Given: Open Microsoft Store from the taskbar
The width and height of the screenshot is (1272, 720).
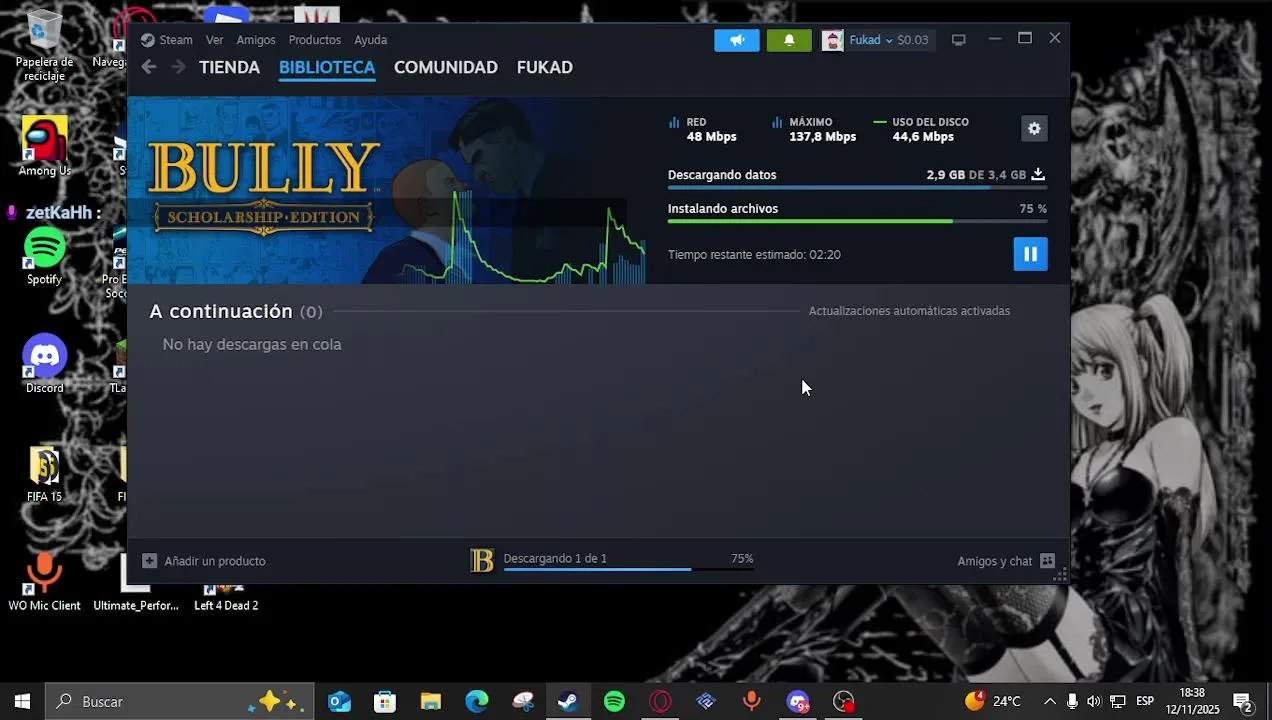Looking at the screenshot, I should (x=385, y=702).
